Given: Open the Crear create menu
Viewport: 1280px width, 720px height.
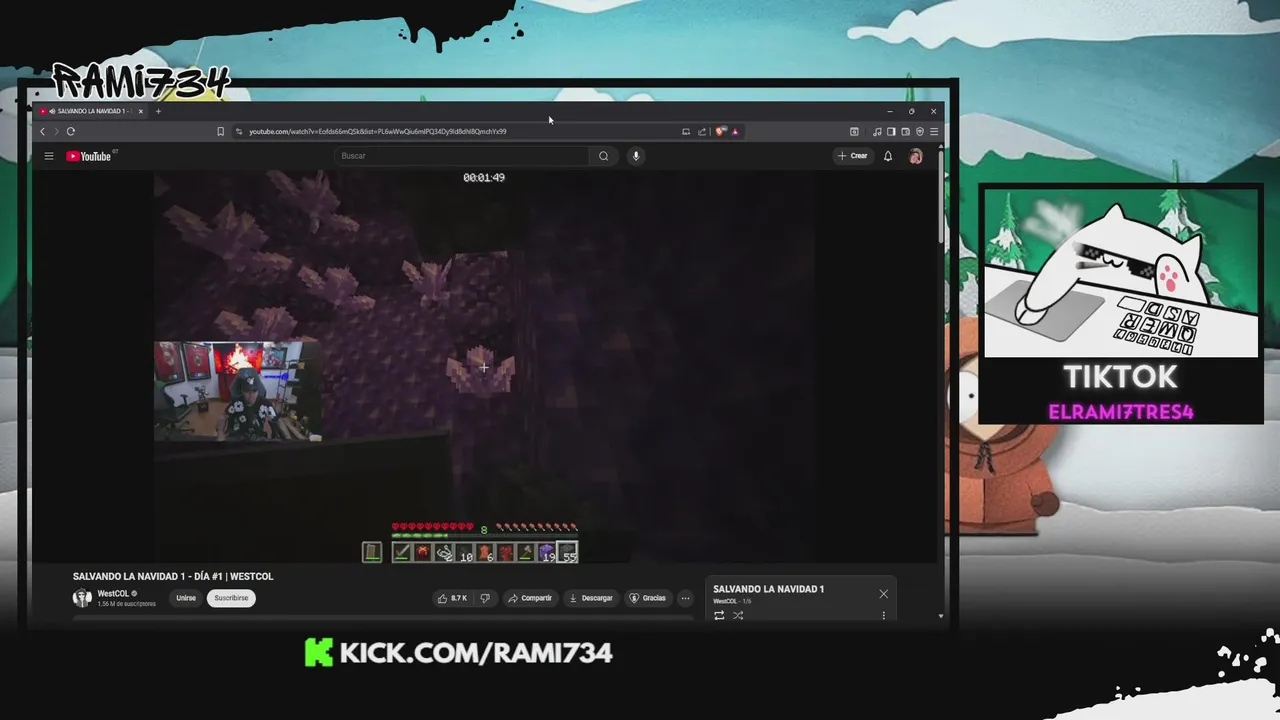Looking at the screenshot, I should (x=853, y=156).
